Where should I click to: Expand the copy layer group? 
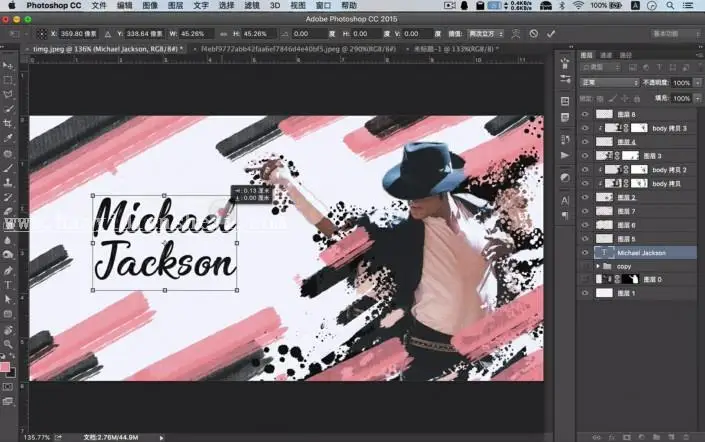click(598, 266)
